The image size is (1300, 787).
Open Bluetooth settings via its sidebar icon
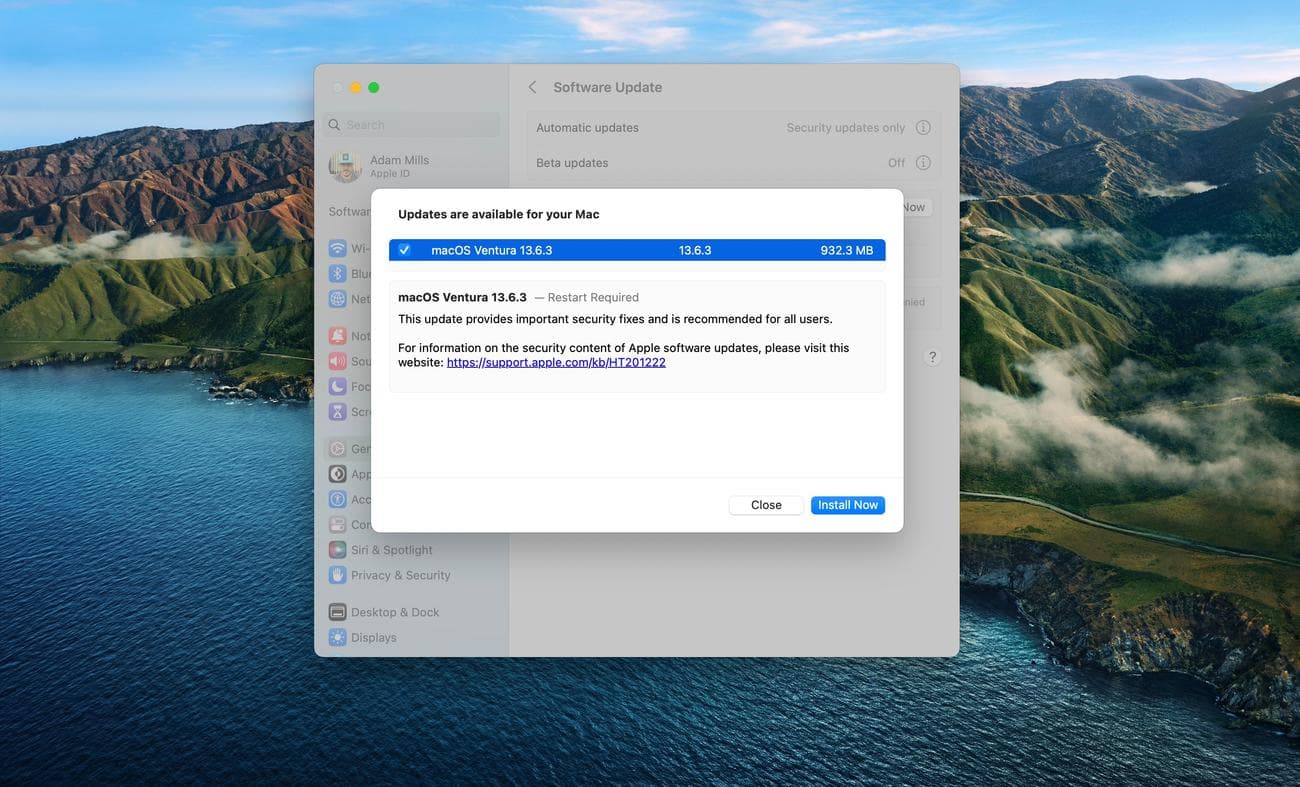(338, 274)
